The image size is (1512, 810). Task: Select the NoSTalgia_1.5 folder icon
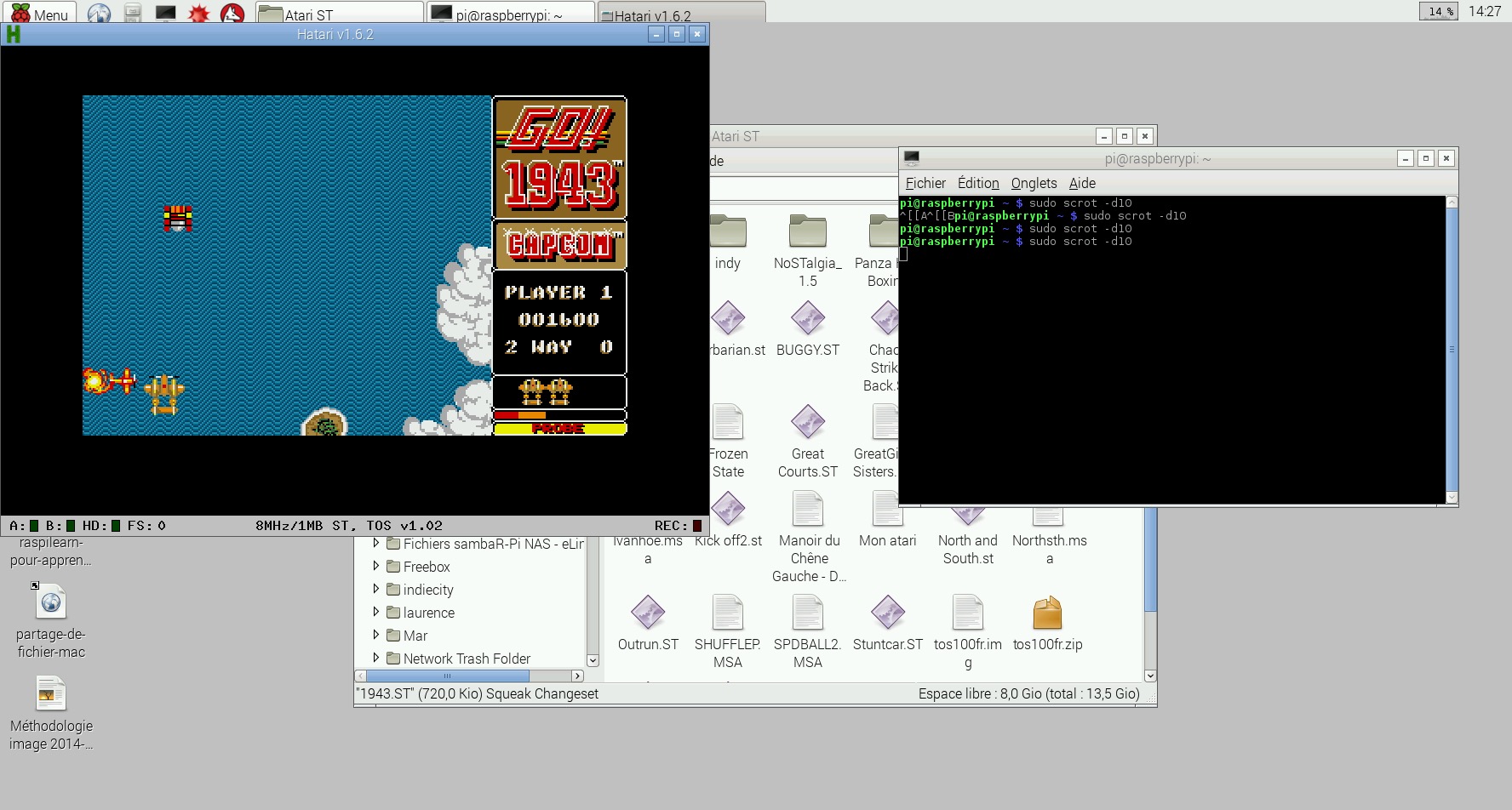(808, 231)
